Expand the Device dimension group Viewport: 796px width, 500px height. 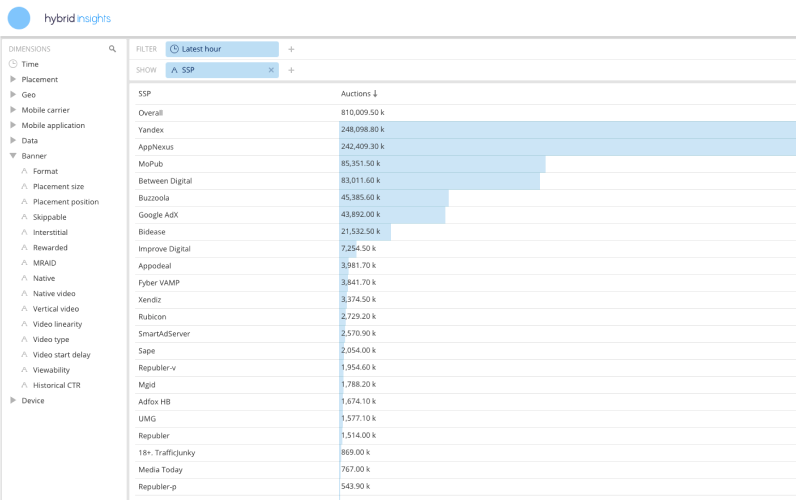click(13, 400)
